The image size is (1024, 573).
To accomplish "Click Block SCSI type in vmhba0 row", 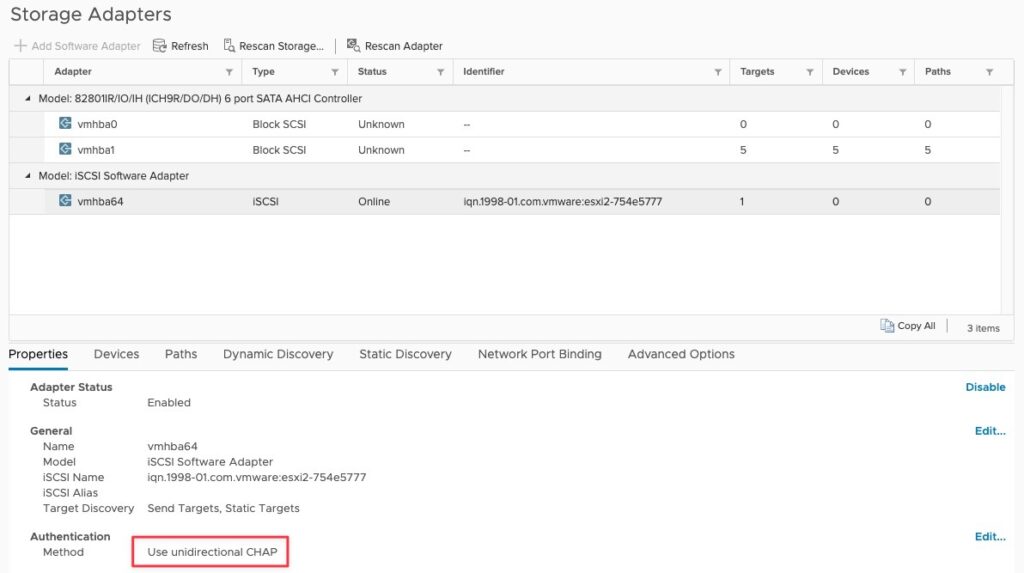I will click(x=280, y=124).
